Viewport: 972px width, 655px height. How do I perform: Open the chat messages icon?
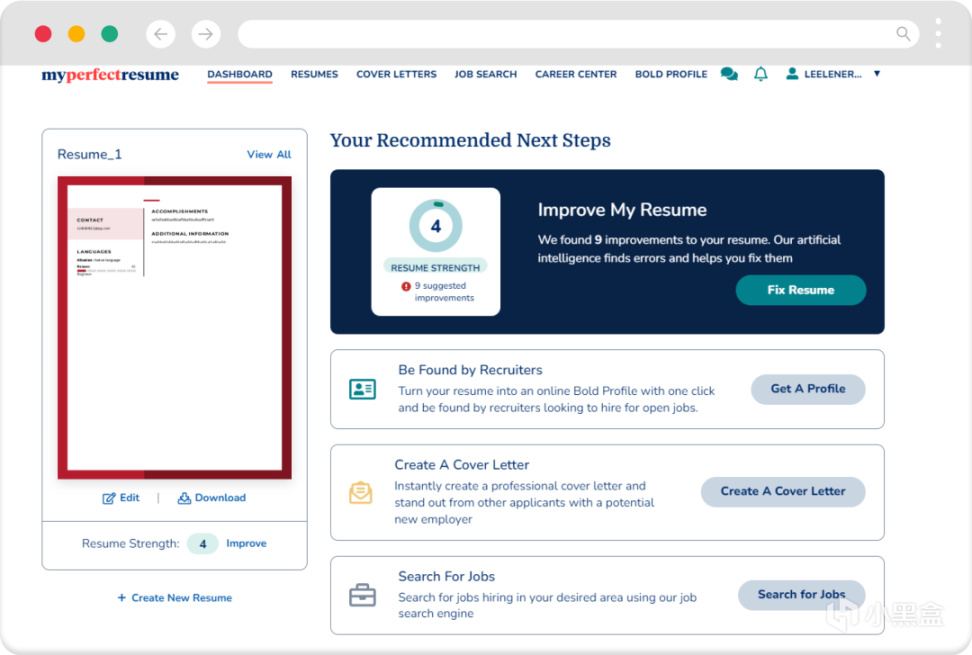click(x=729, y=74)
